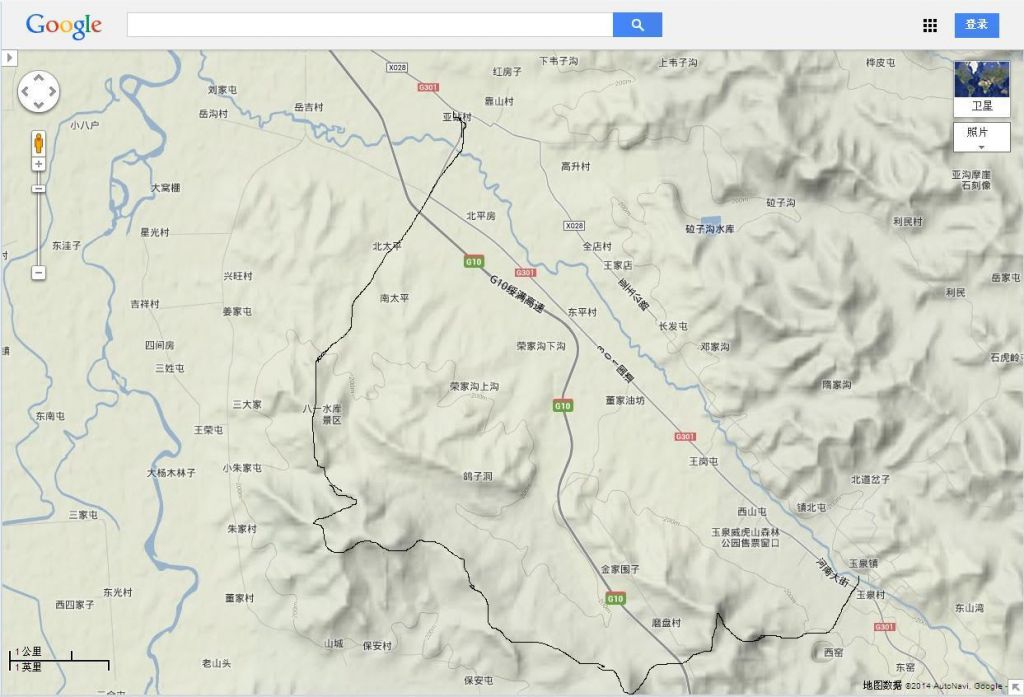Click the 北平房 label
The image size is (1024, 697).
[481, 216]
